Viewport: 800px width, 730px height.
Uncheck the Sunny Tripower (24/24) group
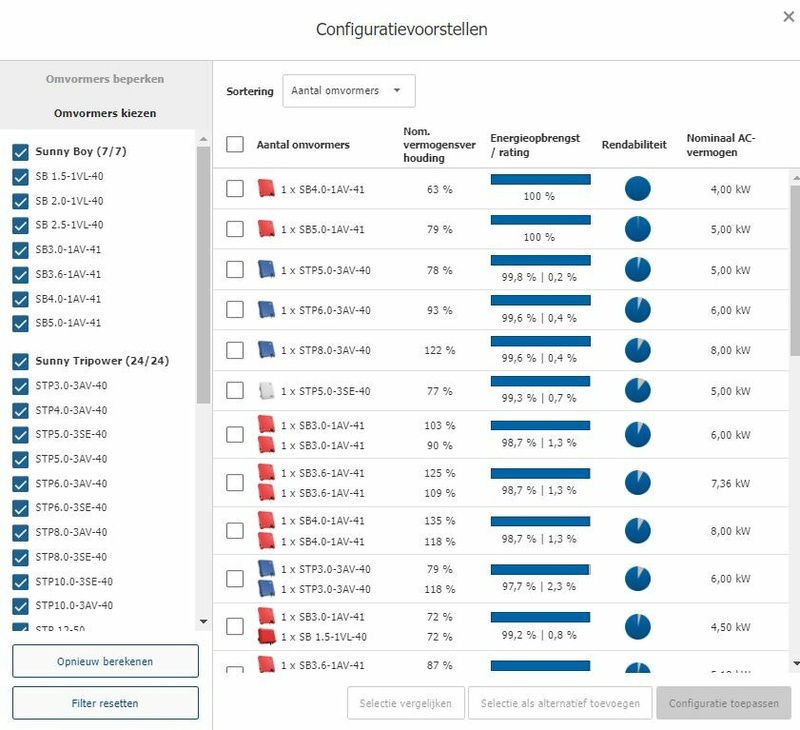(20, 361)
